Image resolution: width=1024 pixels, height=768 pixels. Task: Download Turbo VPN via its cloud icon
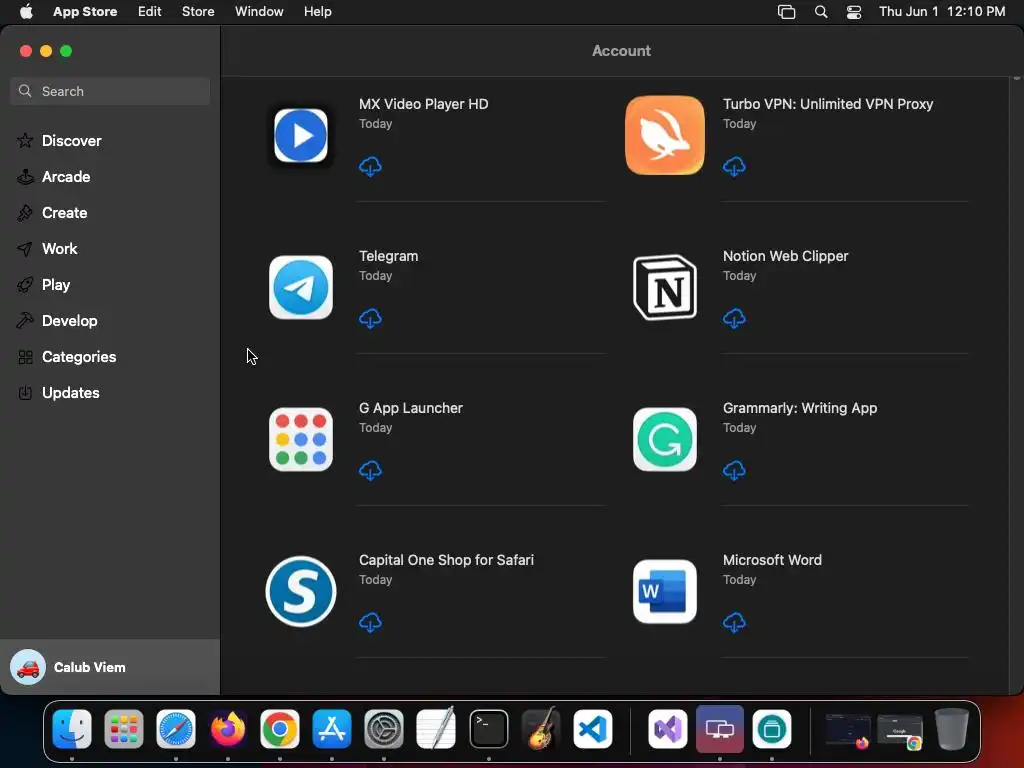pos(734,167)
